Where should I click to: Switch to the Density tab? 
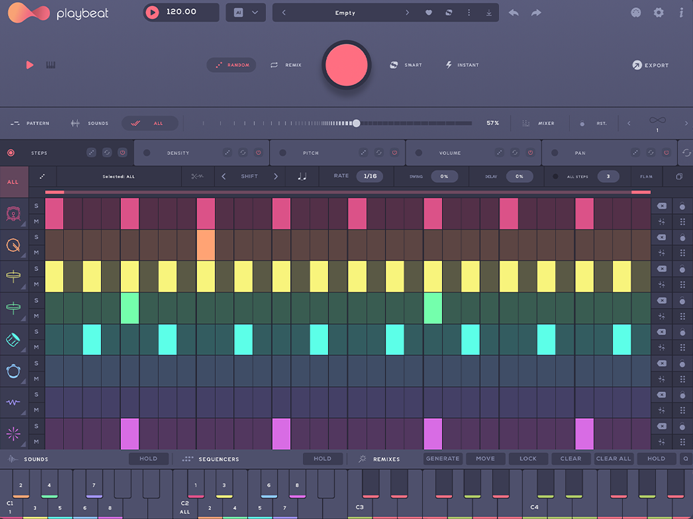(178, 153)
